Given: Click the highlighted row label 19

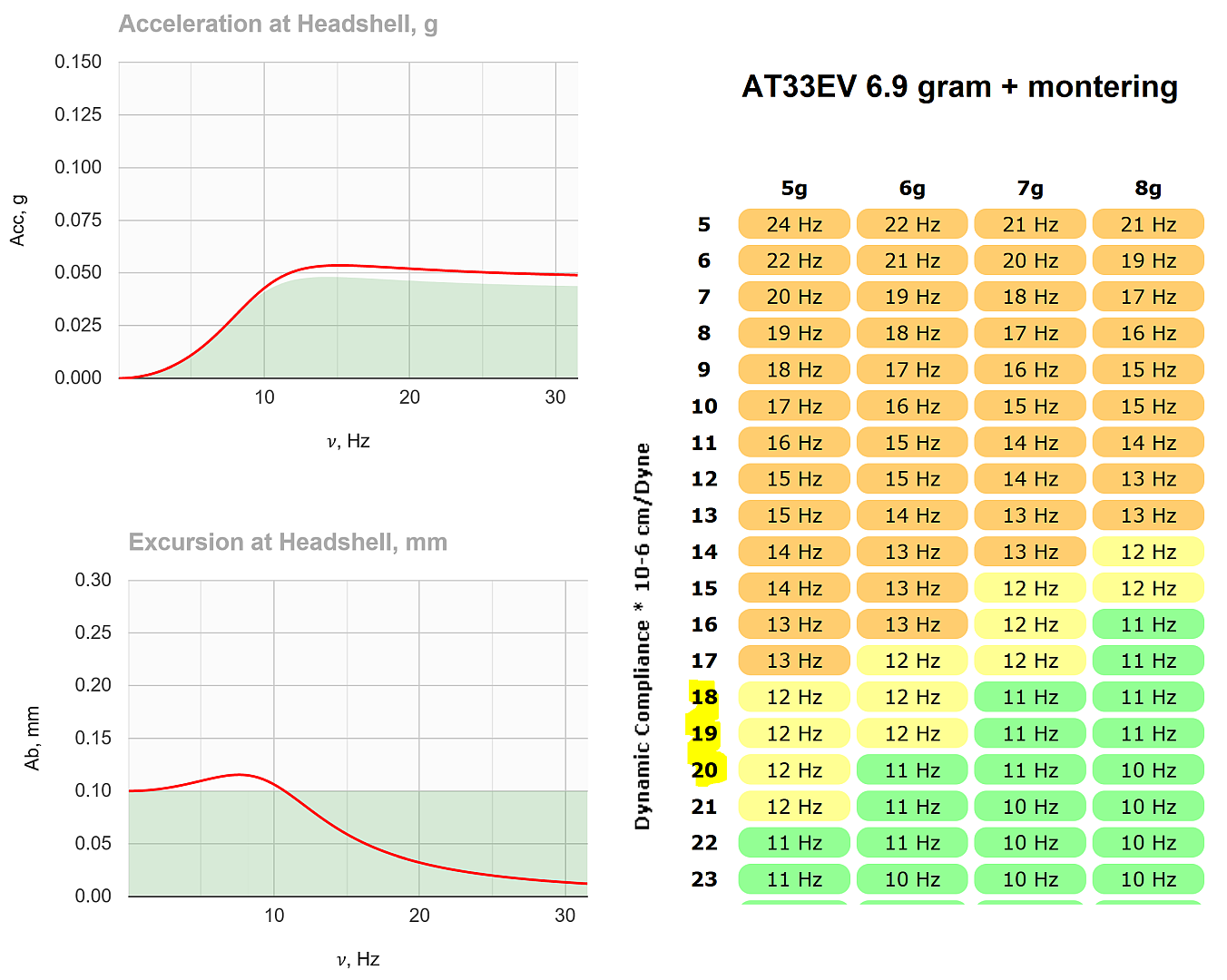Looking at the screenshot, I should [704, 733].
